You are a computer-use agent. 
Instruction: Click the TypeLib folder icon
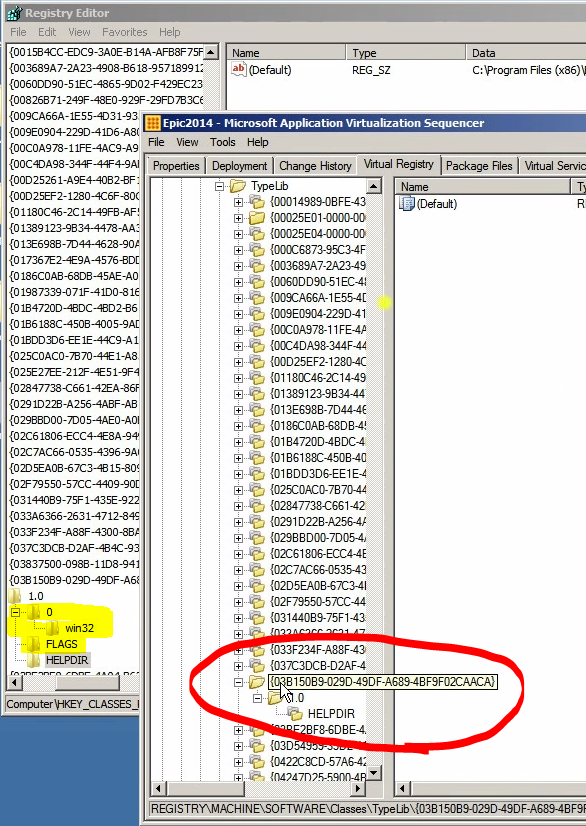(x=238, y=186)
